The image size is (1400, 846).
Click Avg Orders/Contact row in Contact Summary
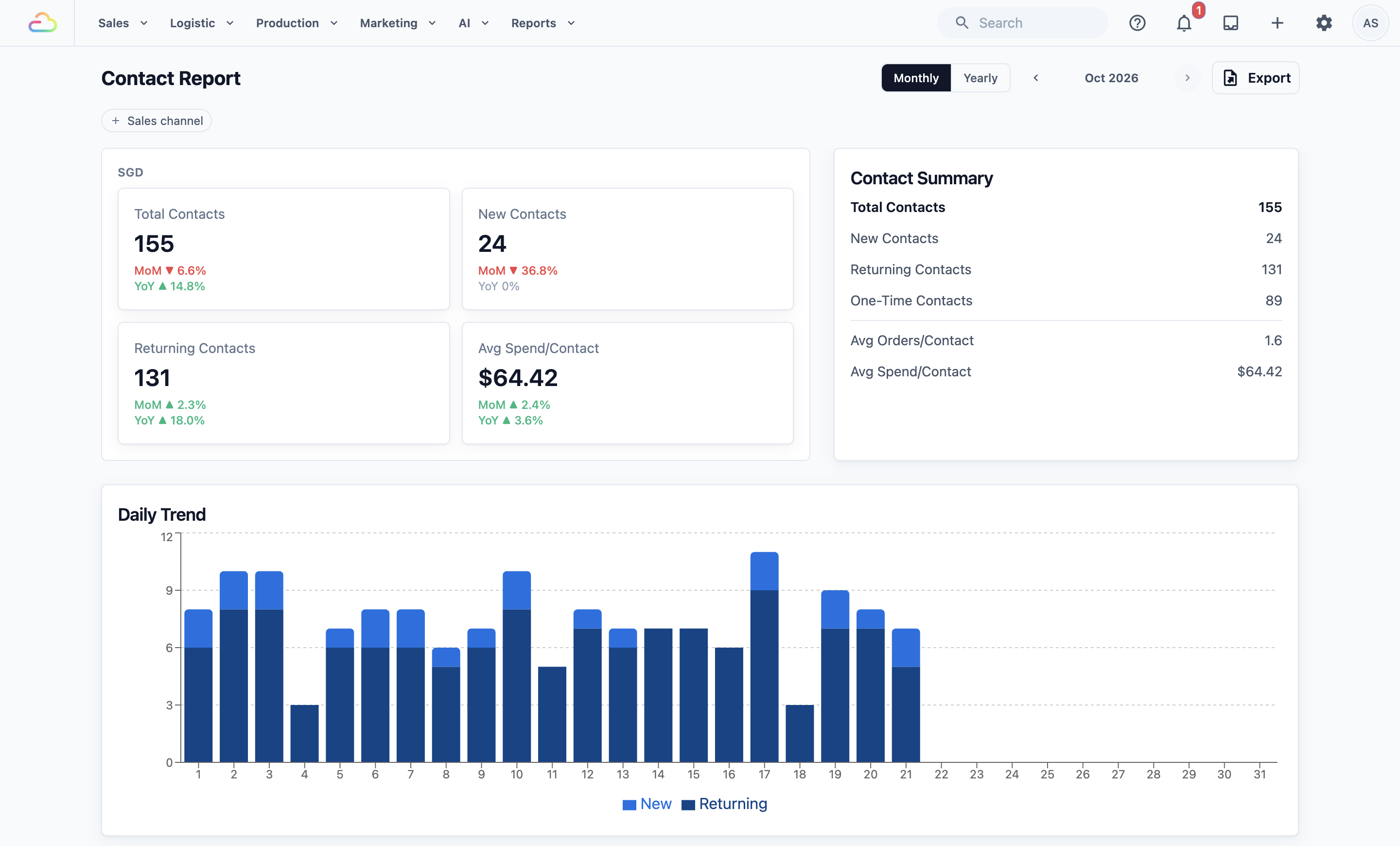point(1066,340)
